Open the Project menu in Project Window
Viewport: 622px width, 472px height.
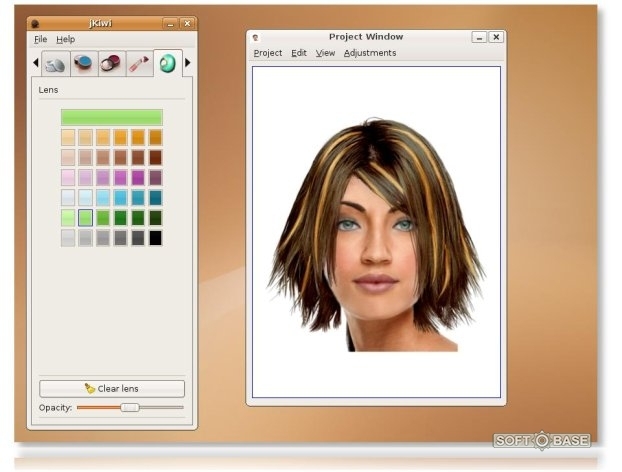[268, 53]
